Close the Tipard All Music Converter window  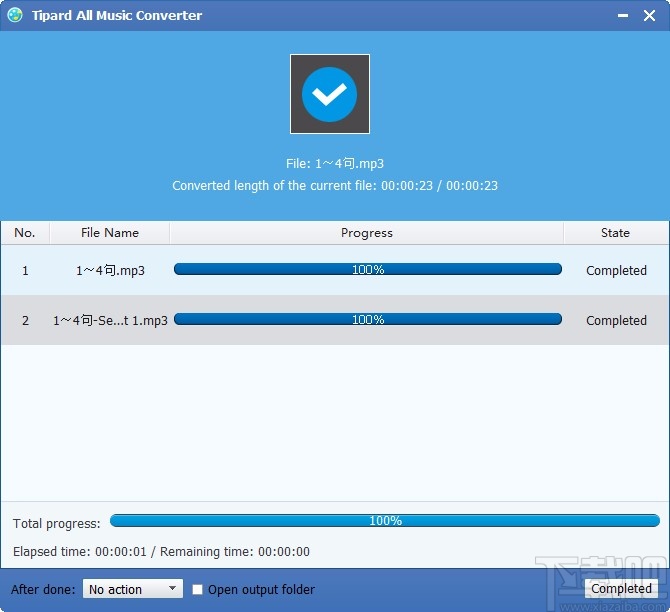pyautogui.click(x=649, y=16)
